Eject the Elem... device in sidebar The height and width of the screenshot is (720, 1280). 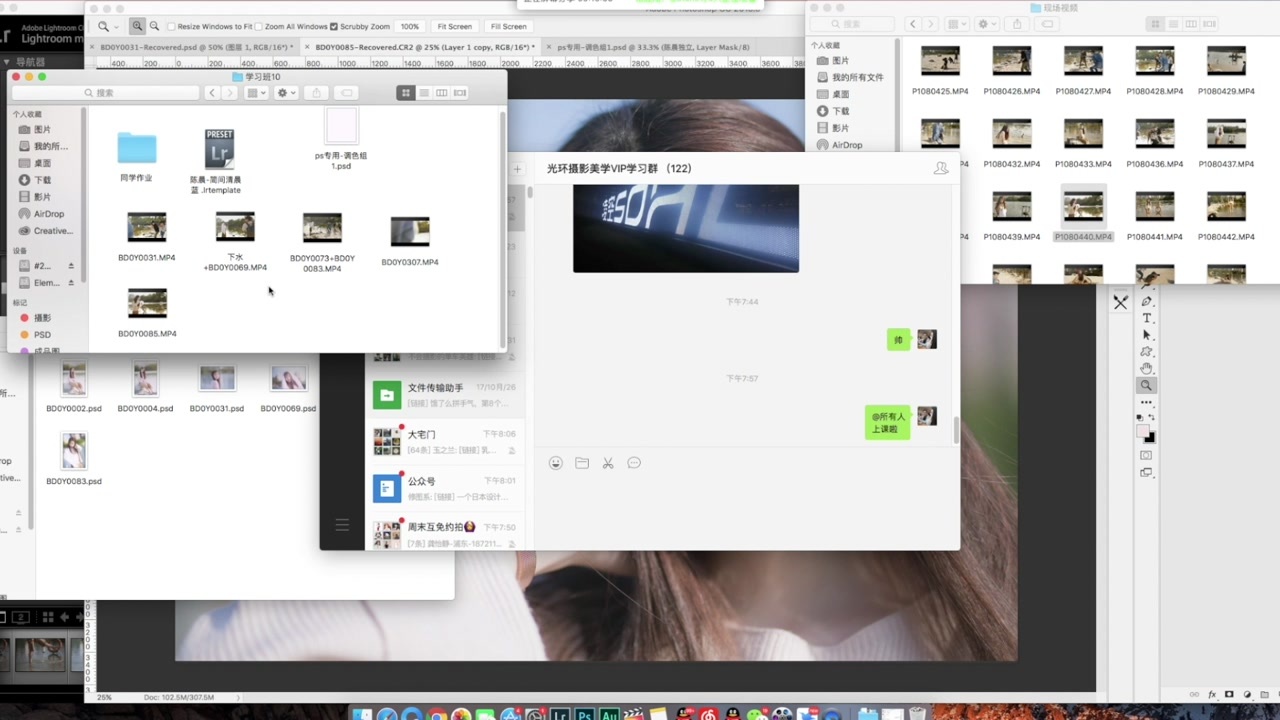click(71, 283)
